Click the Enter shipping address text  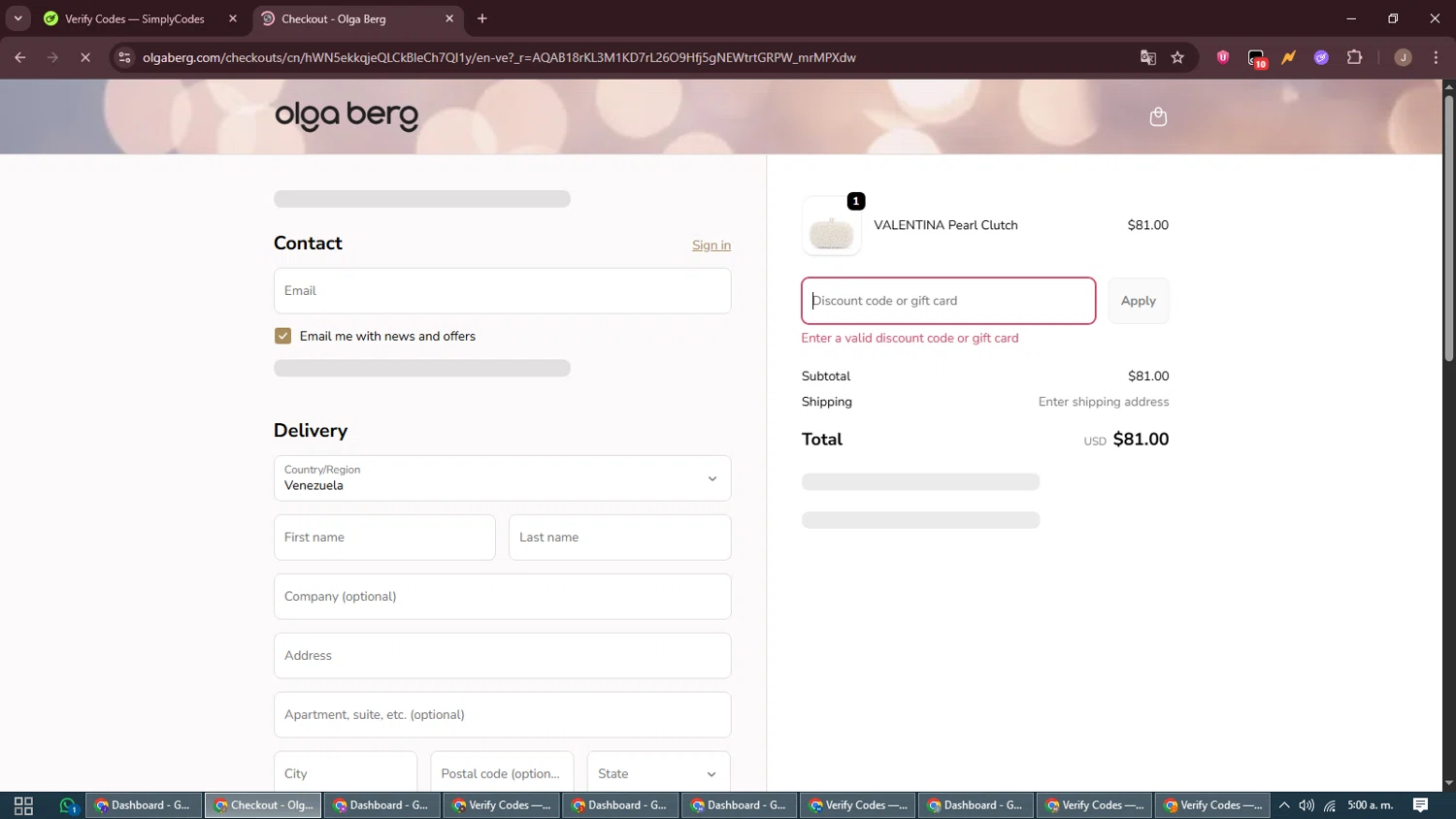click(1104, 402)
